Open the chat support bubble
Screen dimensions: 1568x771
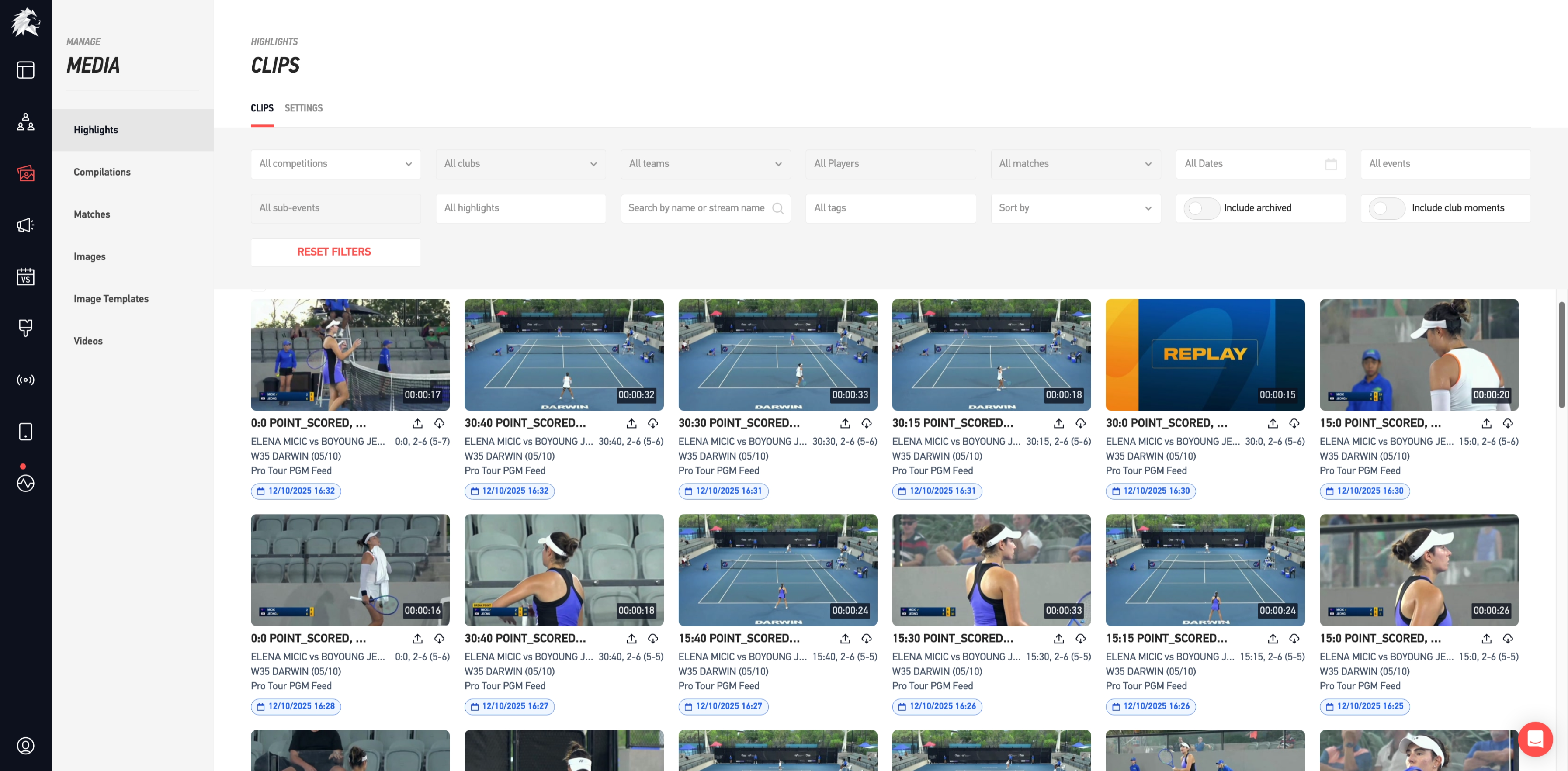1536,739
